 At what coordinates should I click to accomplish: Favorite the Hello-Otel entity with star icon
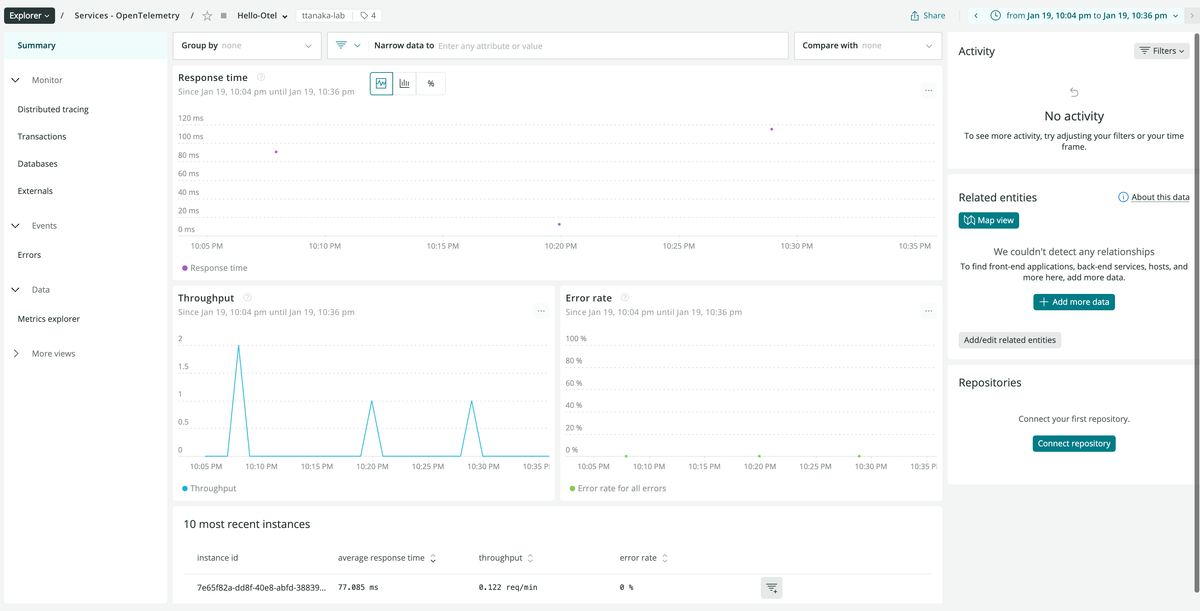tap(207, 16)
